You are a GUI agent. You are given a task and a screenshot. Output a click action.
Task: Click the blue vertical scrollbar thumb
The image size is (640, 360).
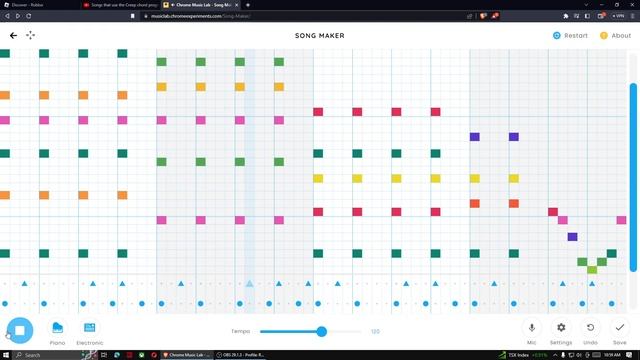point(633,177)
